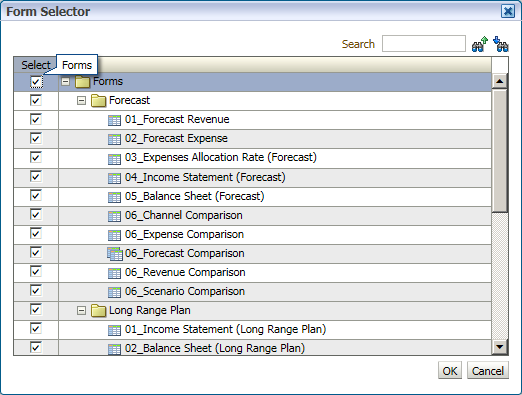Click the 03_Expenses Allocation Rate form icon
522x395 pixels.
[x=114, y=159]
